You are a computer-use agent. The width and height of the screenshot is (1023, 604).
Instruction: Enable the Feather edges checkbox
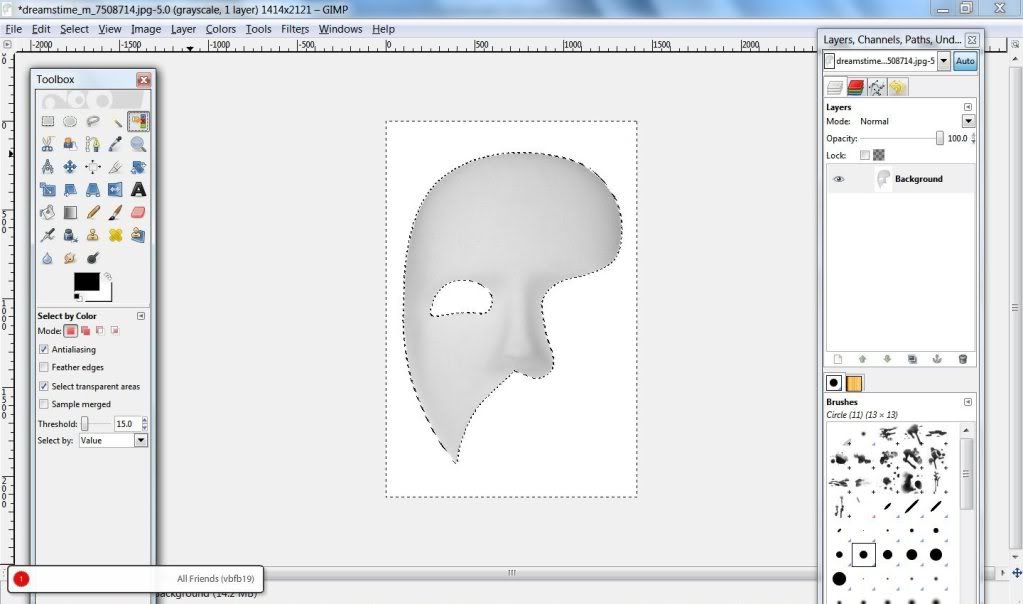(x=43, y=368)
